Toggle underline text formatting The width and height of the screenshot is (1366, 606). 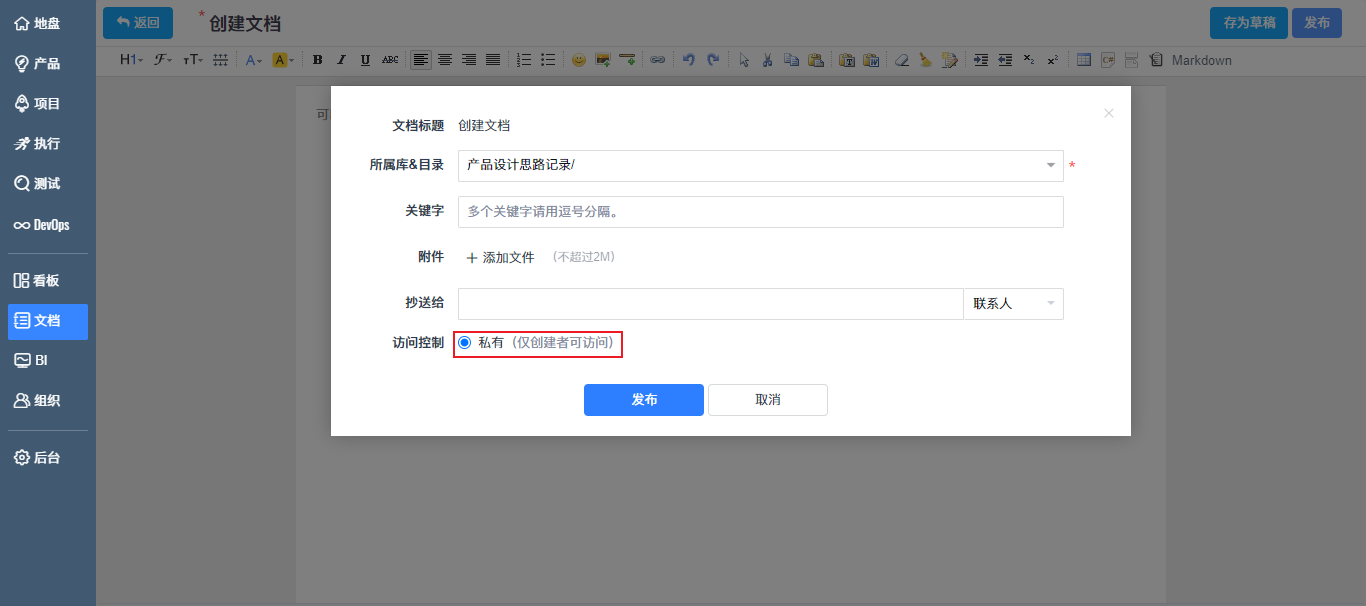point(365,60)
